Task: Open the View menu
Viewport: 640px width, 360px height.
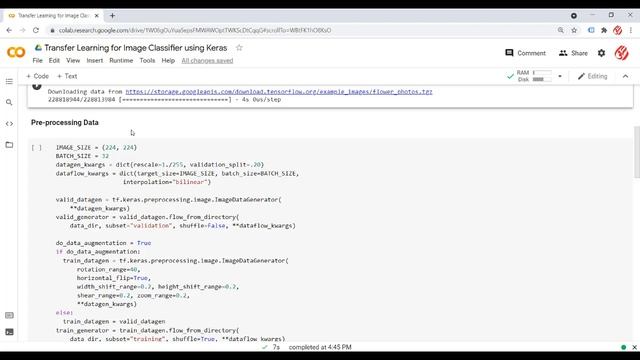Action: coord(73,60)
